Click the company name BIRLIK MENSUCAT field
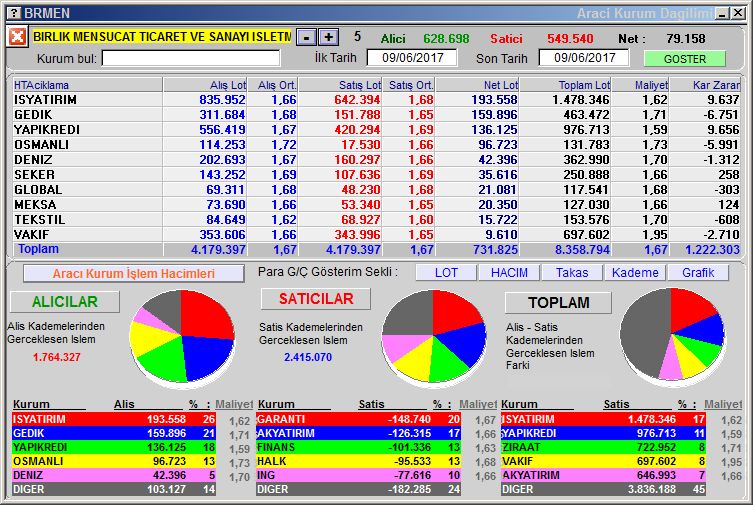The height and width of the screenshot is (505, 753). point(162,36)
